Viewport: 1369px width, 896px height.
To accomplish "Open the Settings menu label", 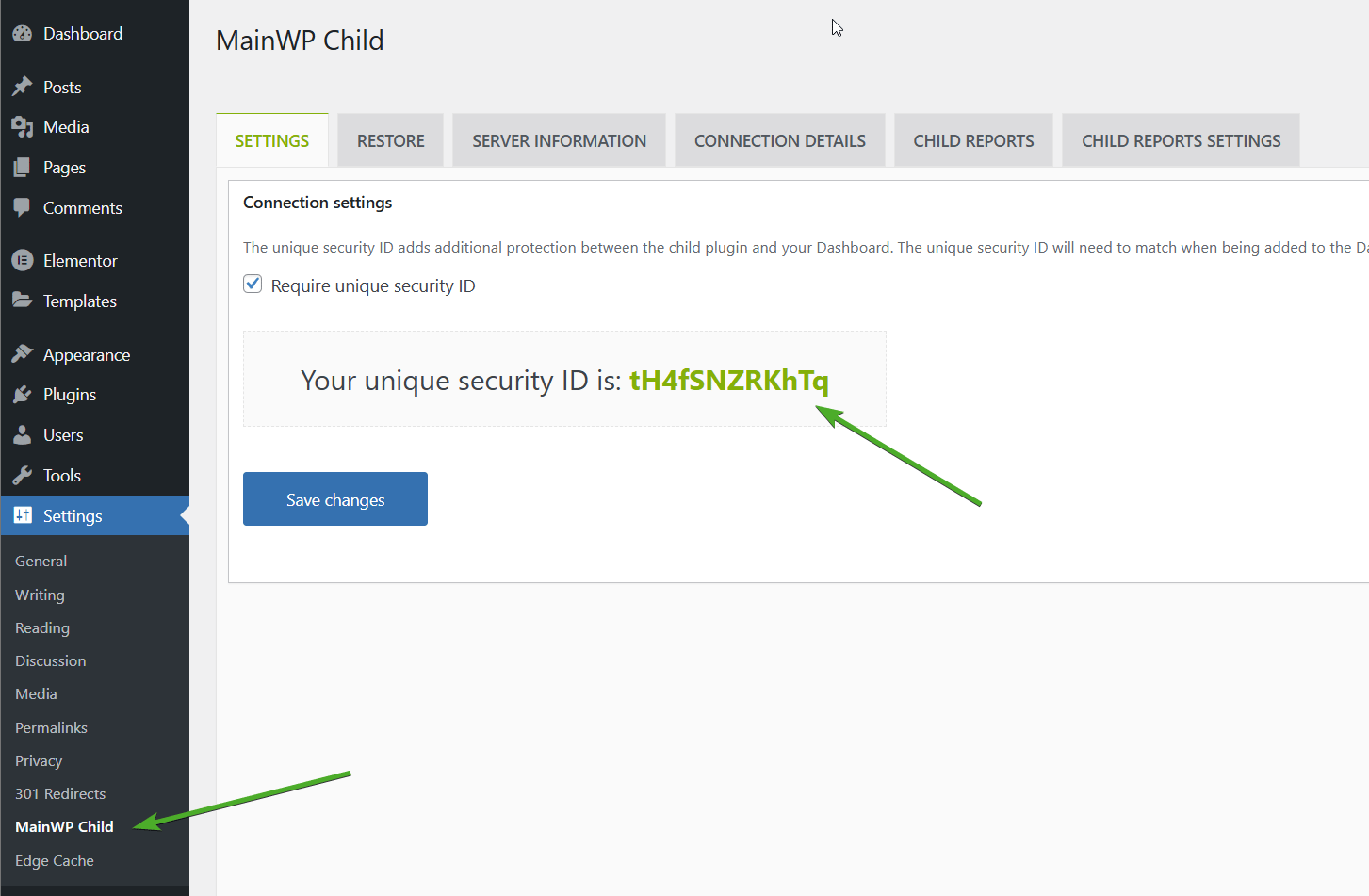I will click(x=73, y=515).
